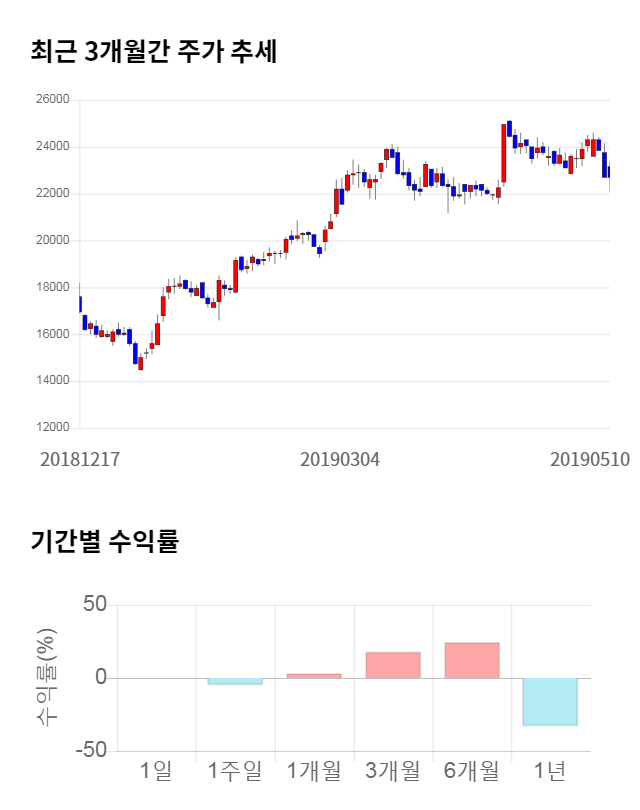Click the 1주일 period label
The image size is (640, 810).
(x=235, y=771)
